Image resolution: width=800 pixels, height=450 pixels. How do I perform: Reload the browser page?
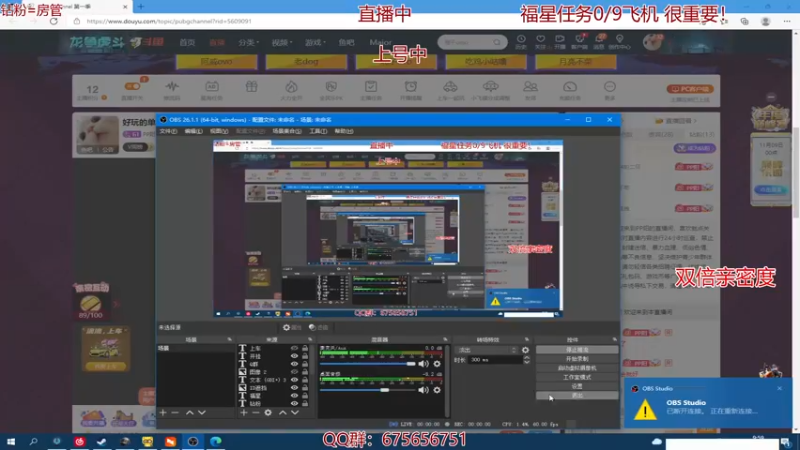(x=54, y=21)
